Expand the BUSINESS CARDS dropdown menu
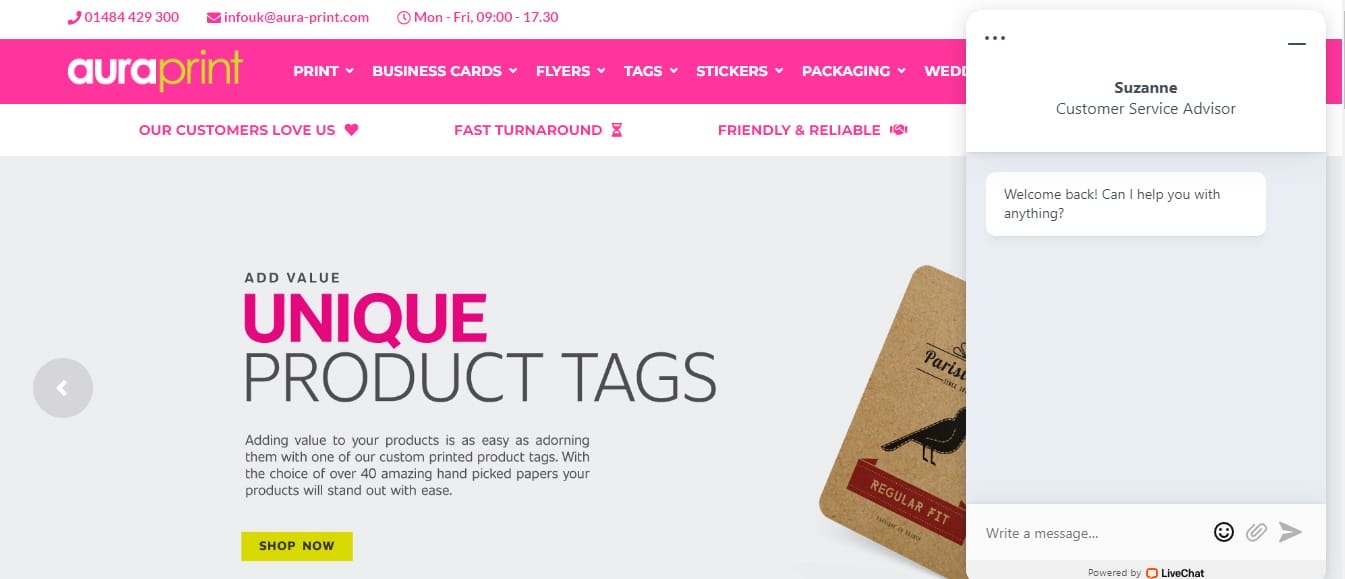This screenshot has width=1345, height=579. tap(445, 71)
